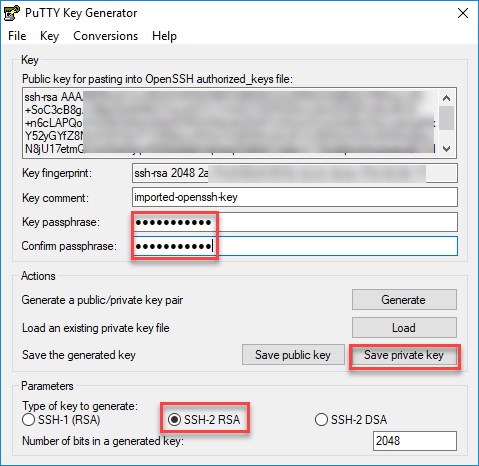Open the File menu
The height and width of the screenshot is (466, 479).
coord(17,36)
